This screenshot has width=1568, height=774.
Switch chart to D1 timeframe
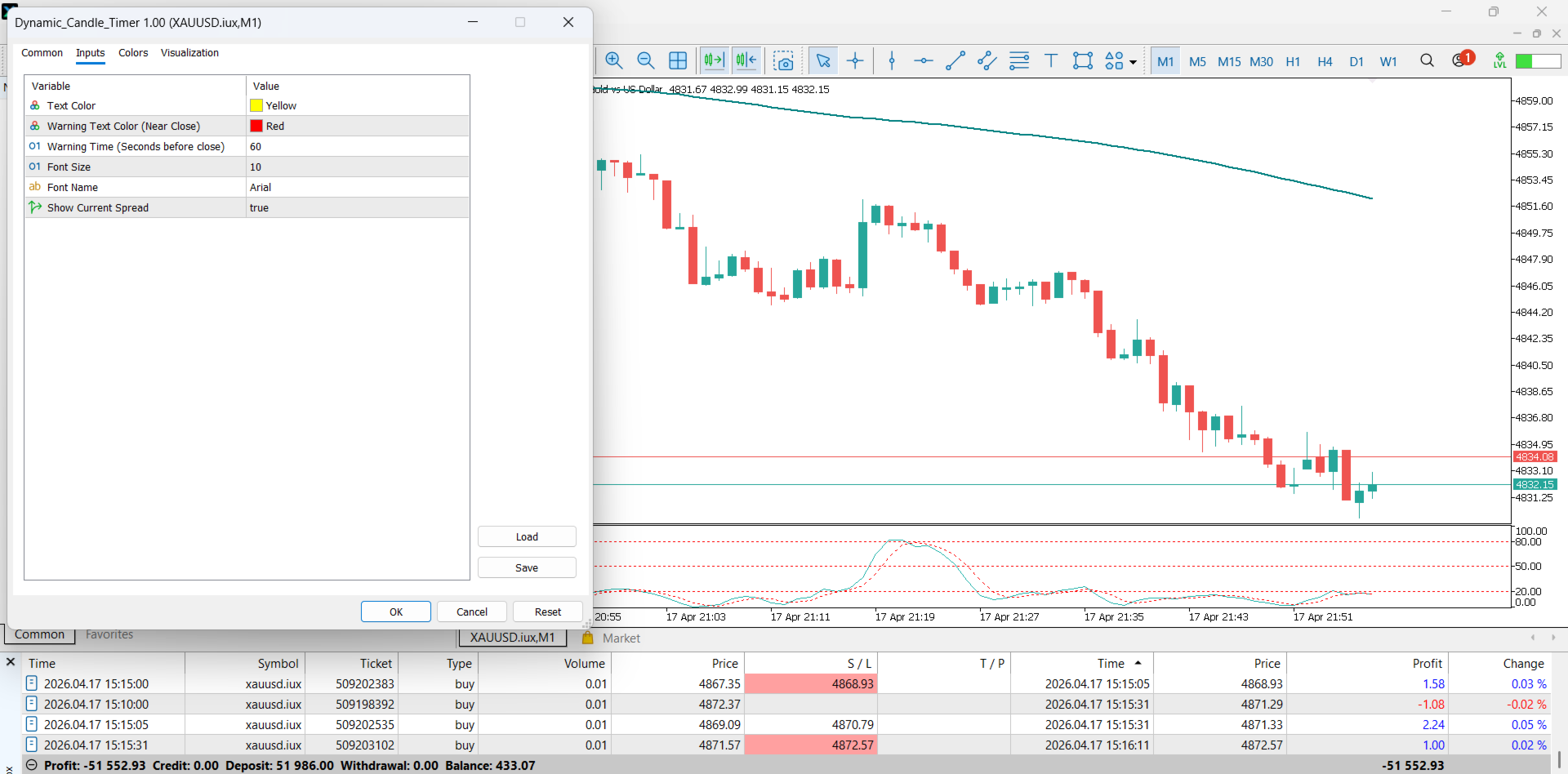[1356, 61]
